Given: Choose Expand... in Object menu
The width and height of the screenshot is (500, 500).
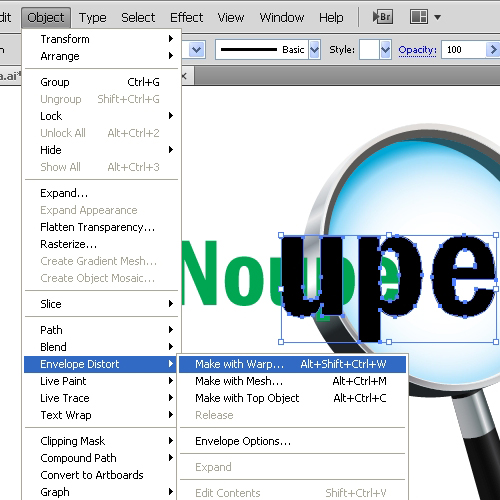Looking at the screenshot, I should point(101,193).
